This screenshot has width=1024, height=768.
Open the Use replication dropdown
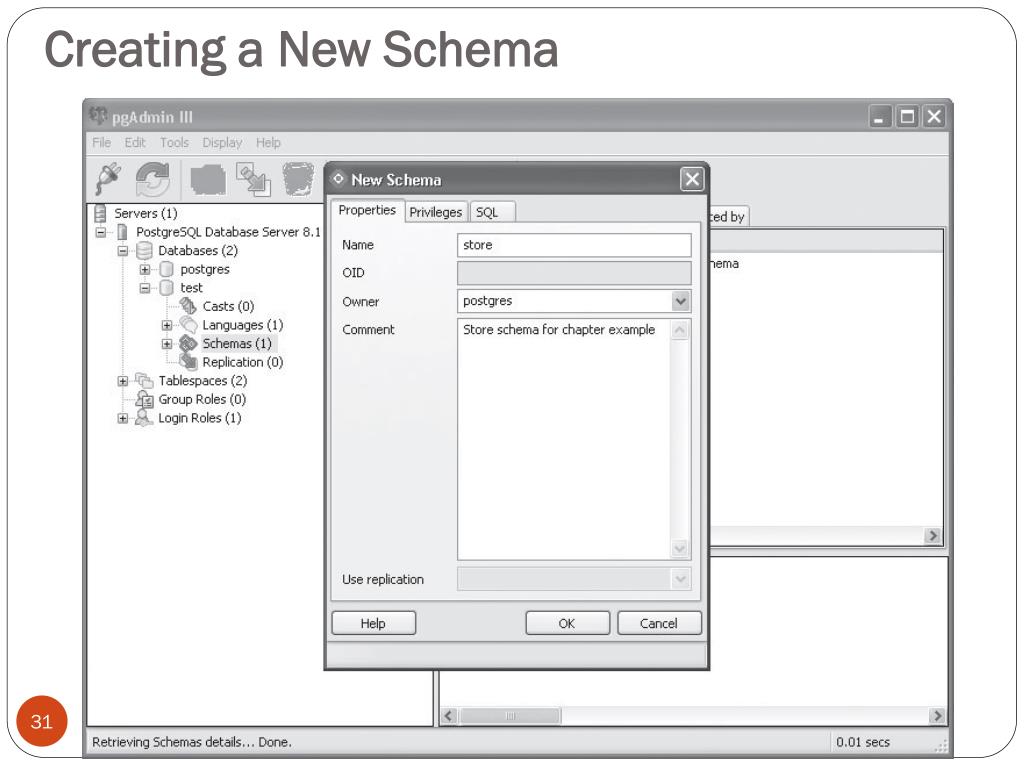click(x=680, y=579)
